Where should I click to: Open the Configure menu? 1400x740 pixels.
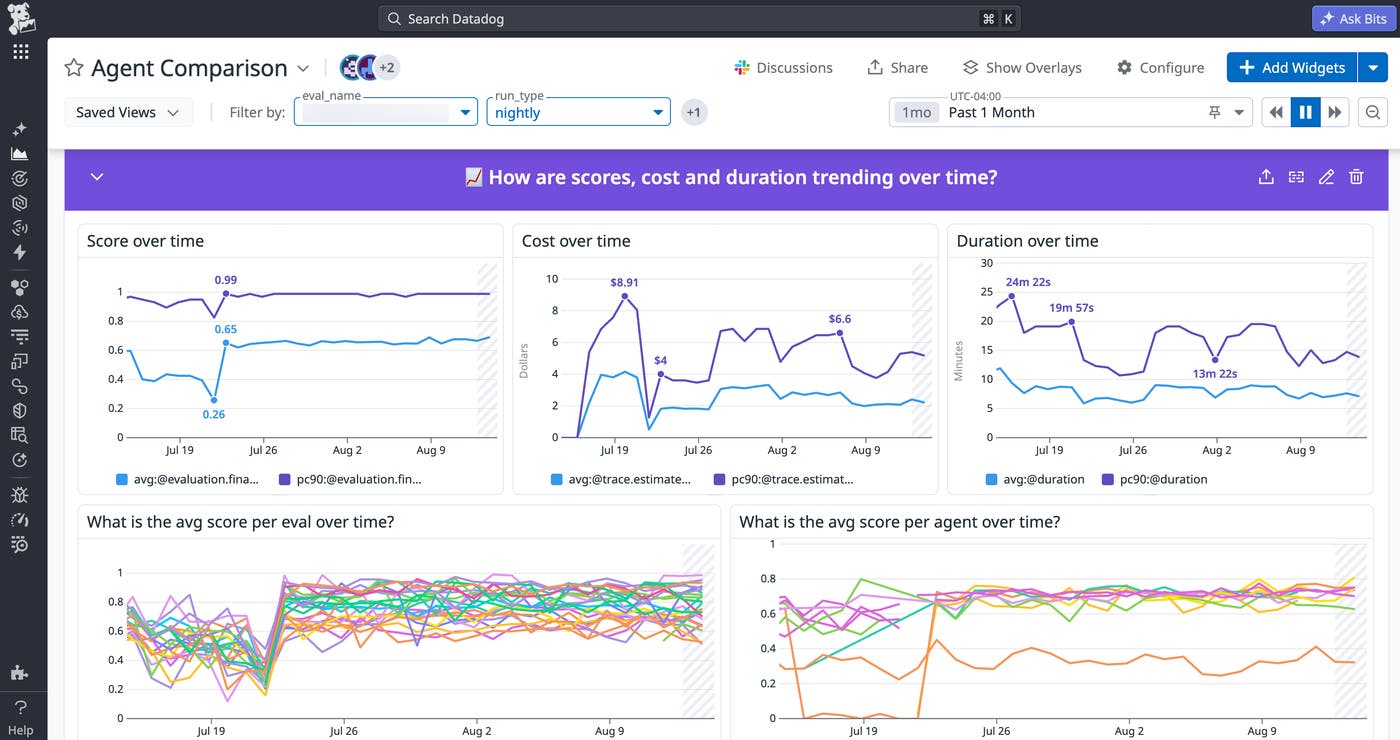(1160, 67)
